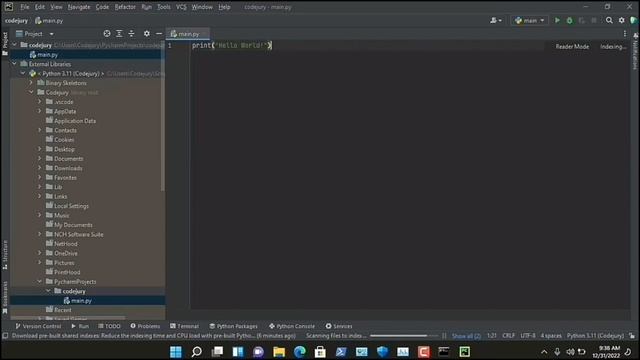Expand the OneDrive folder
The height and width of the screenshot is (360, 640).
40,253
